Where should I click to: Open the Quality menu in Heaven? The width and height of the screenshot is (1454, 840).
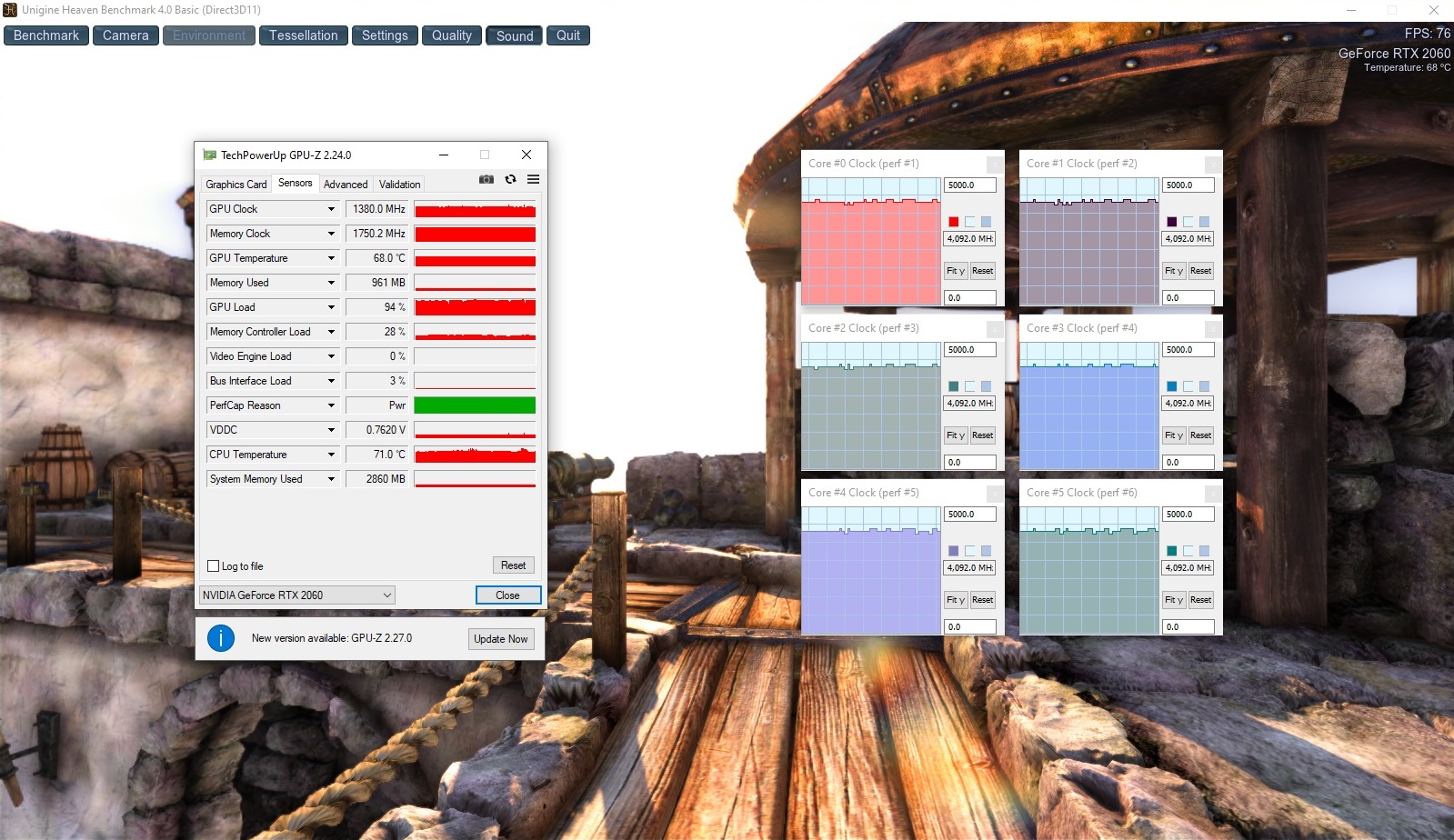click(452, 35)
